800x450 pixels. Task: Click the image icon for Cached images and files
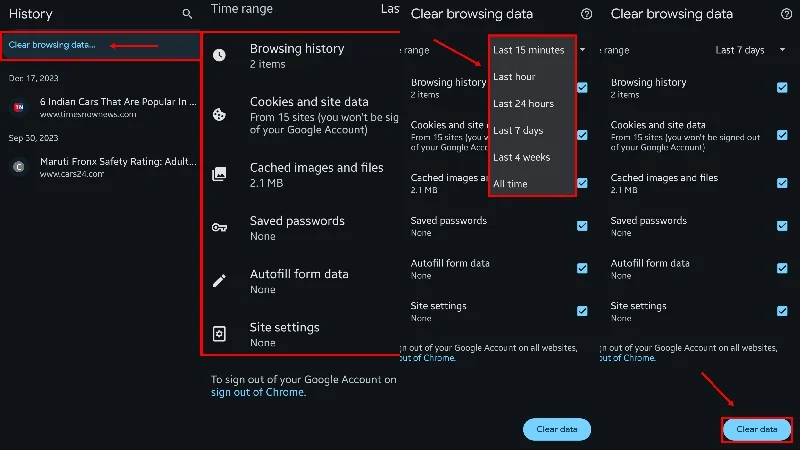point(219,174)
